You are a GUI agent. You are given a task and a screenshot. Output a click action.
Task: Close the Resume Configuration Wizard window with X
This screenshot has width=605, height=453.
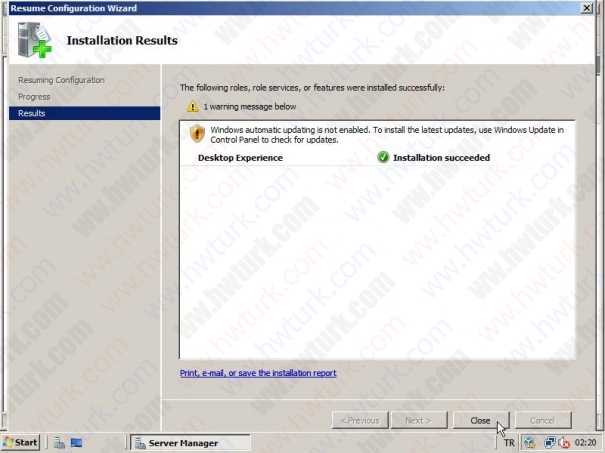(587, 8)
